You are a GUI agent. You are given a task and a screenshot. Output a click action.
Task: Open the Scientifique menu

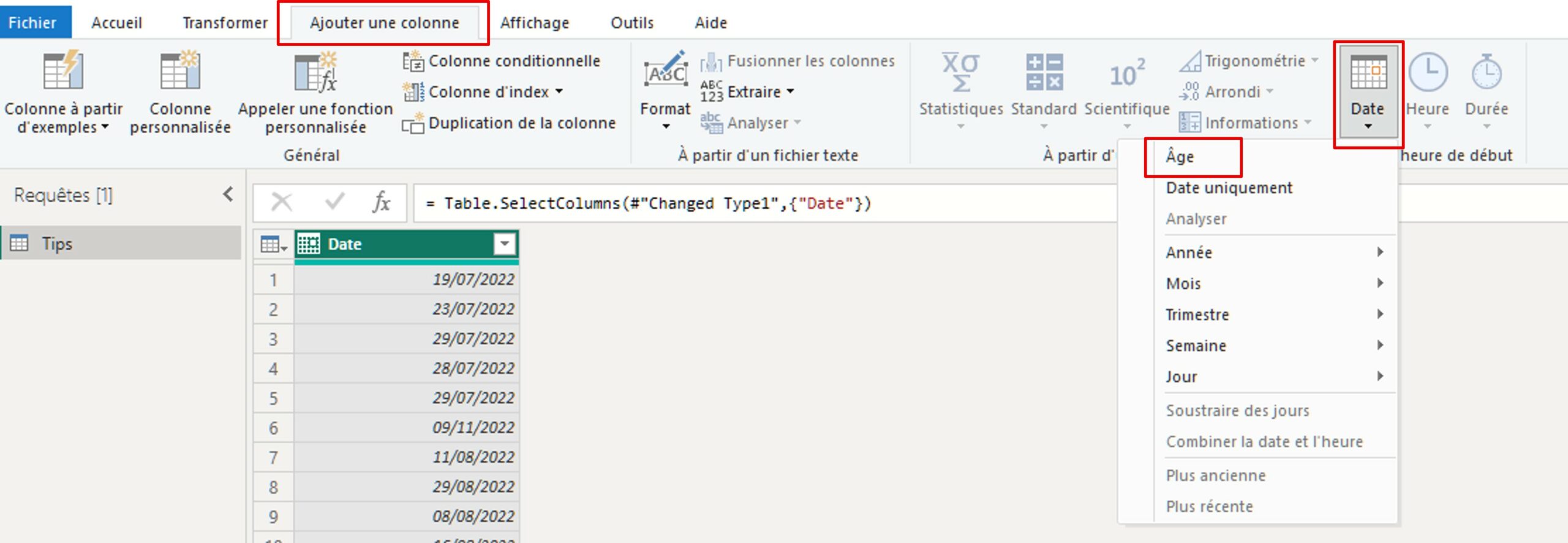(x=1127, y=91)
